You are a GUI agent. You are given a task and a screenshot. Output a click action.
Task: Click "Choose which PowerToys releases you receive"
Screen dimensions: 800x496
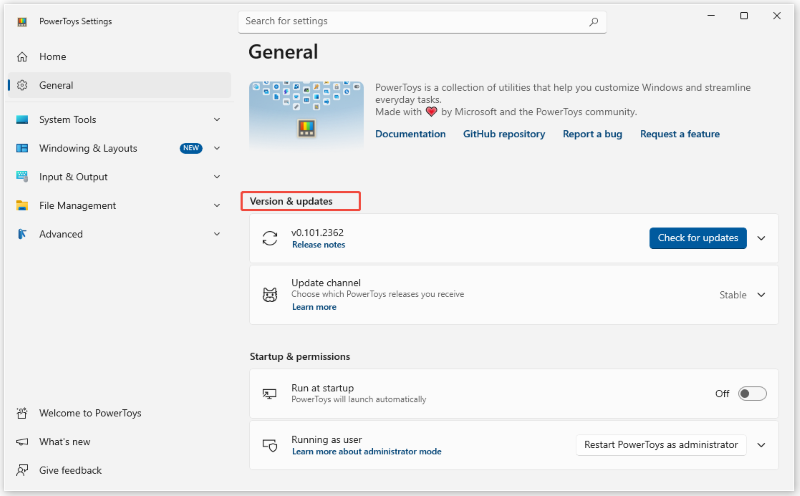[378, 294]
